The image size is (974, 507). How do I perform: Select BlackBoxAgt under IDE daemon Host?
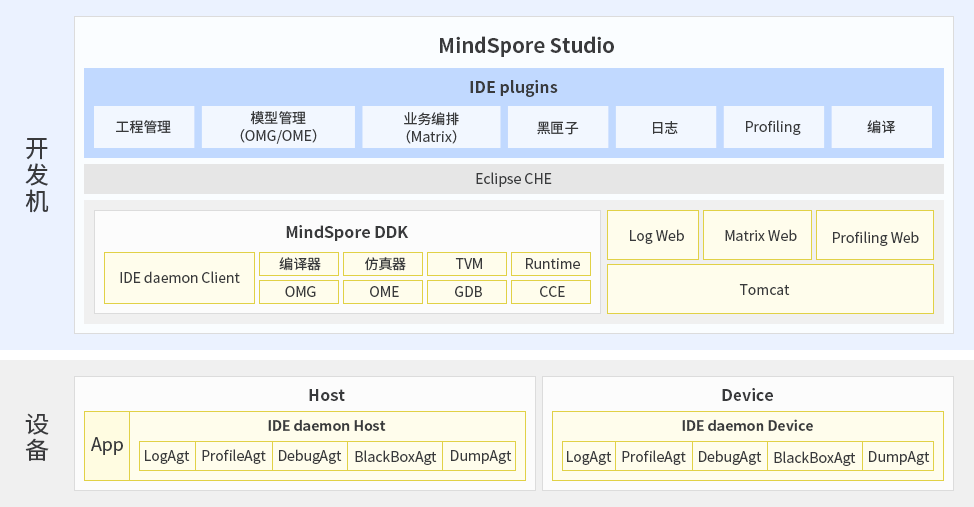[x=395, y=456]
